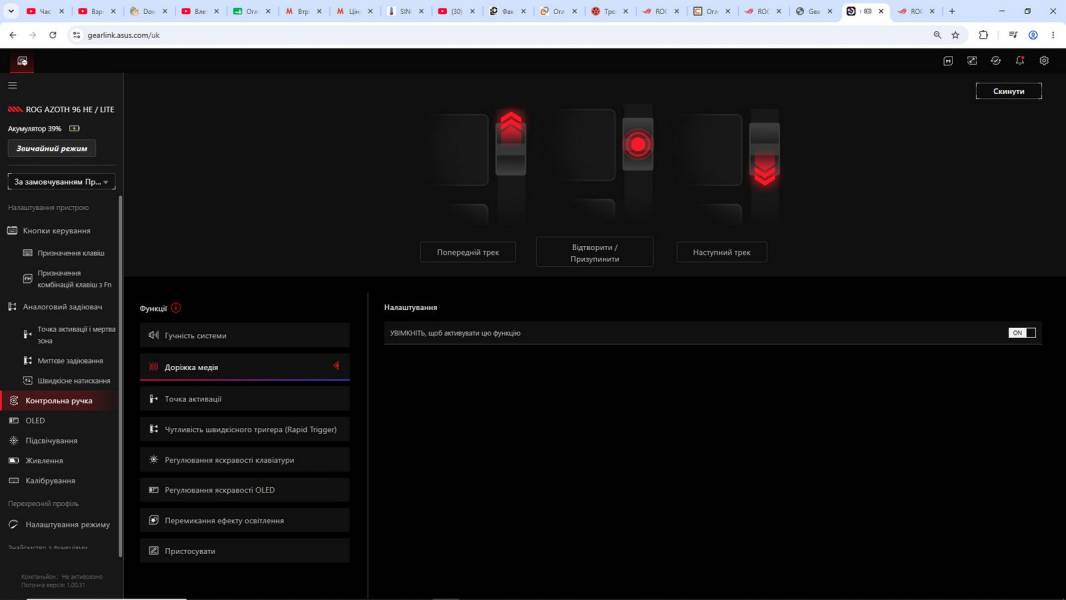The image size is (1066, 600).
Task: Click the battery status icon
Action: coord(74,128)
